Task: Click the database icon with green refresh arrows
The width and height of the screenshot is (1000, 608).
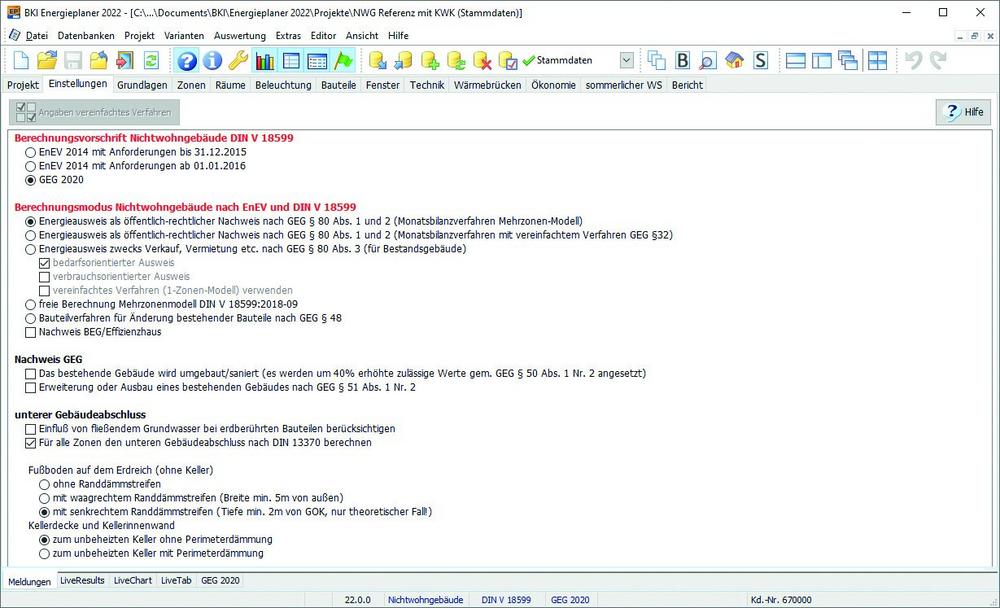Action: point(456,61)
